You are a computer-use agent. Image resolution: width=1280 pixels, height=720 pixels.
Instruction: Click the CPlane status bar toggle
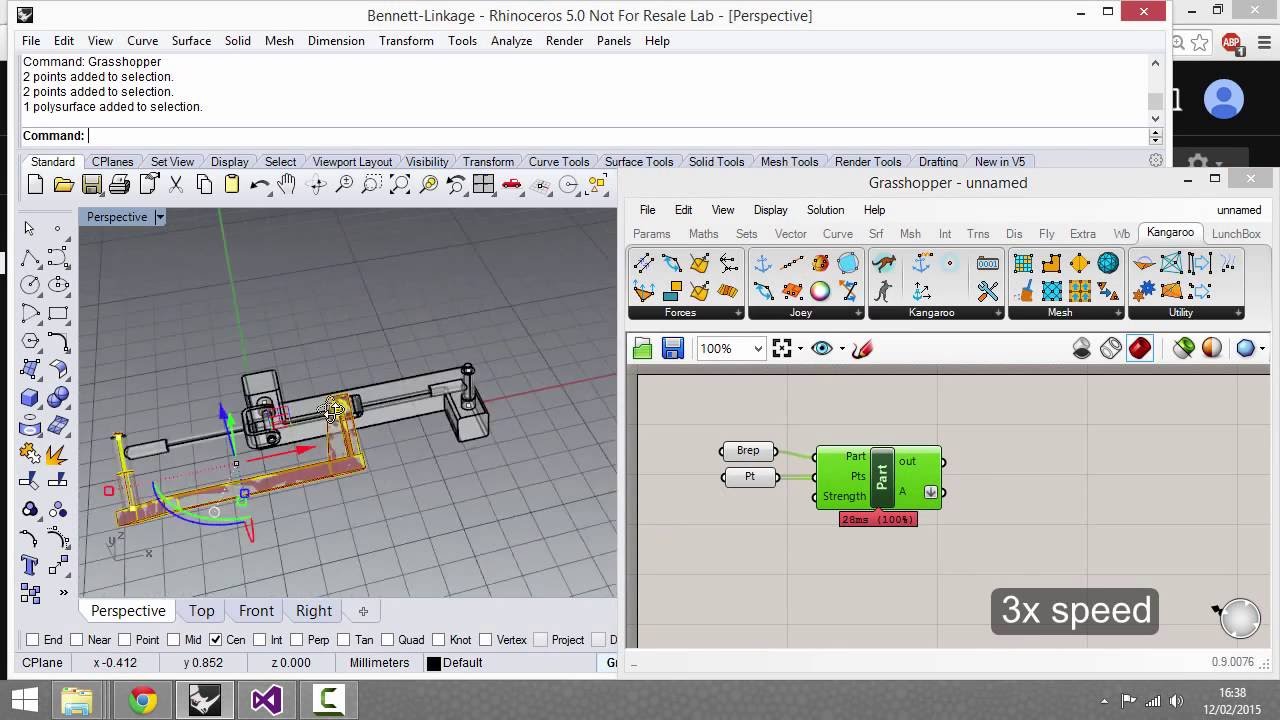[x=43, y=663]
